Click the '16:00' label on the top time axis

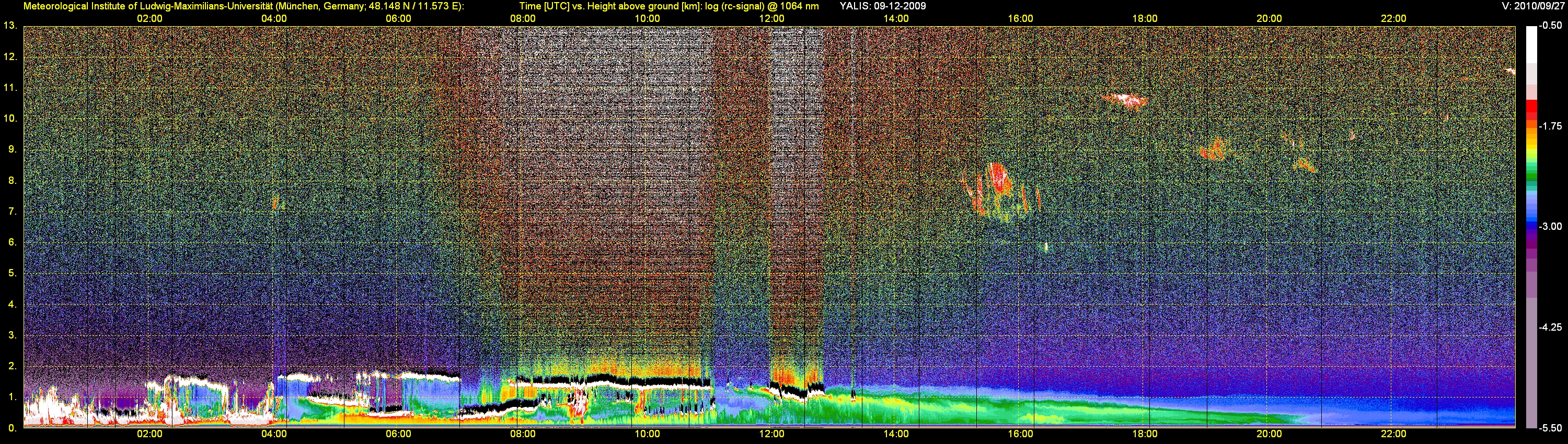point(1020,19)
